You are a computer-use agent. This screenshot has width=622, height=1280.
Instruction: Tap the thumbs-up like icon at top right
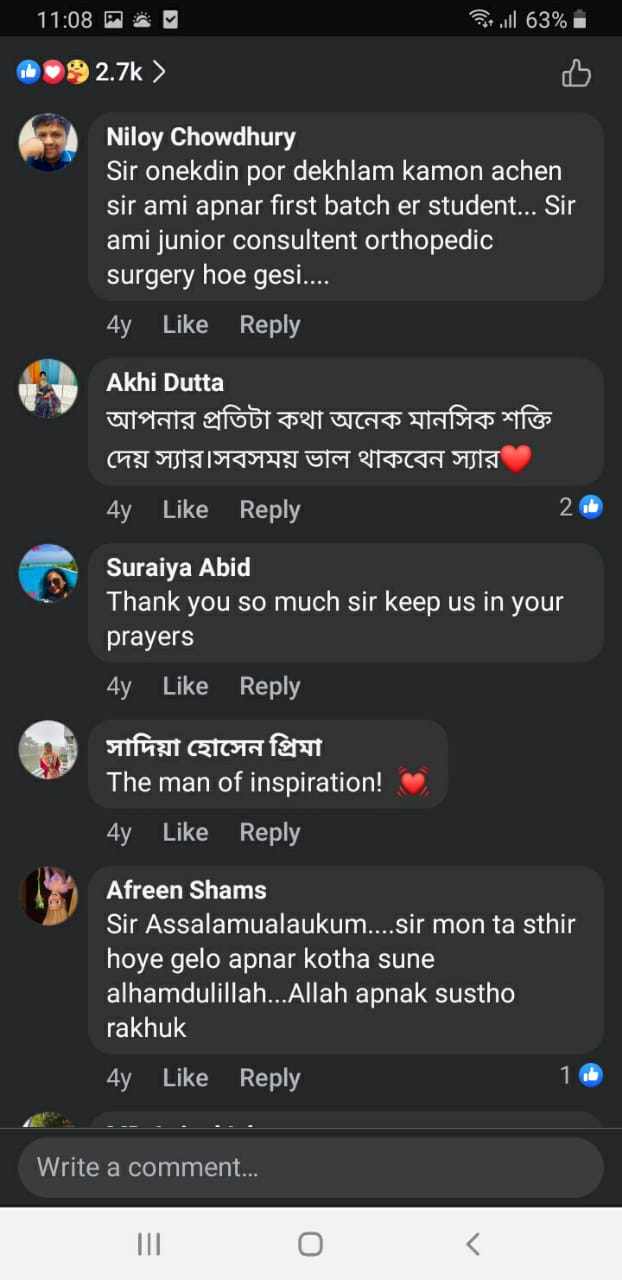pos(576,73)
